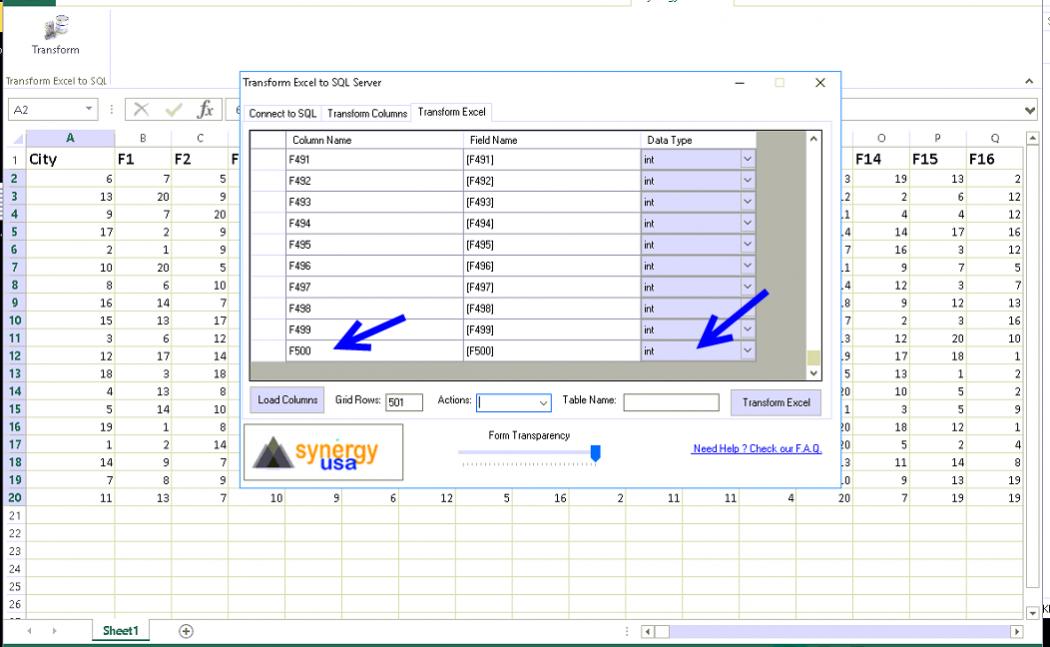Click Column Name cell F497
This screenshot has width=1050, height=647.
374,287
